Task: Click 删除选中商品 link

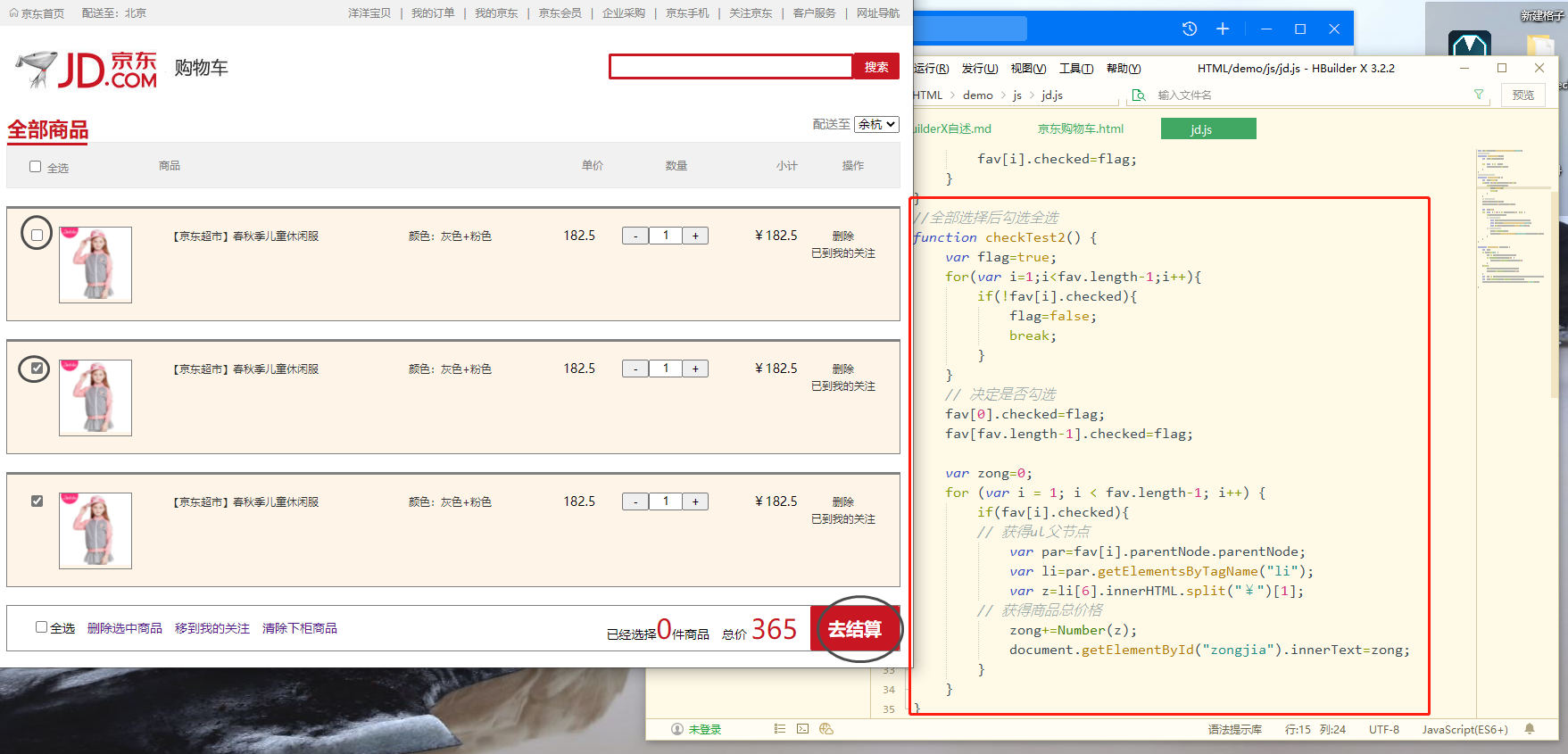Action: (x=125, y=628)
